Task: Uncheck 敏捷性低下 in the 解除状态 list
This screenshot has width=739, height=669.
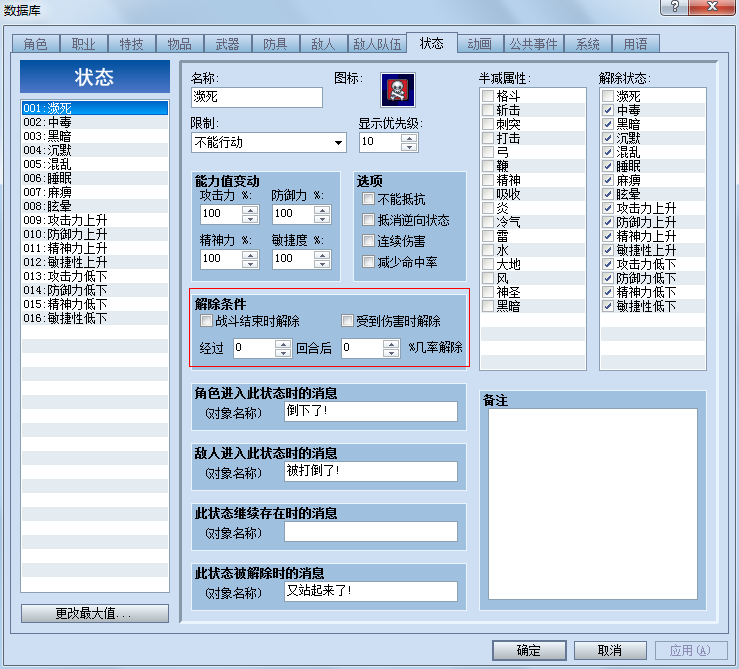Action: coord(608,306)
